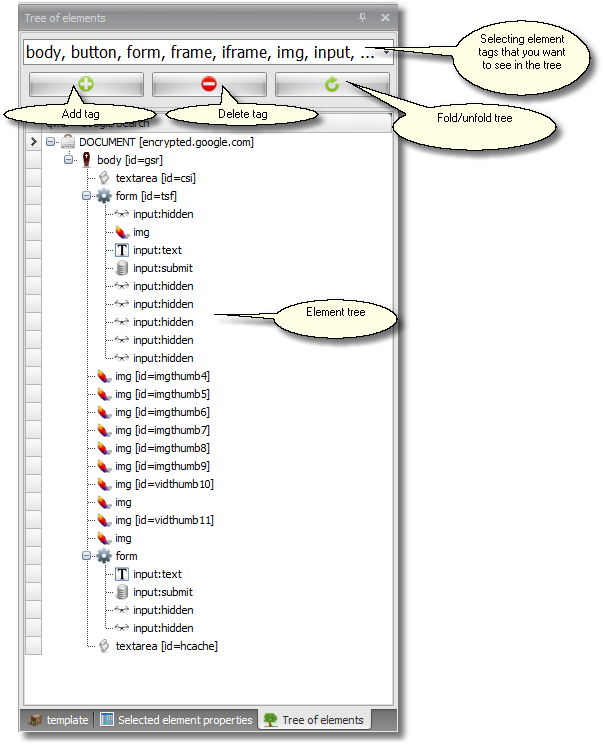Image resolution: width=605 pixels, height=746 pixels.
Task: Select img [id=vidthumb10] in the tree
Action: point(164,484)
